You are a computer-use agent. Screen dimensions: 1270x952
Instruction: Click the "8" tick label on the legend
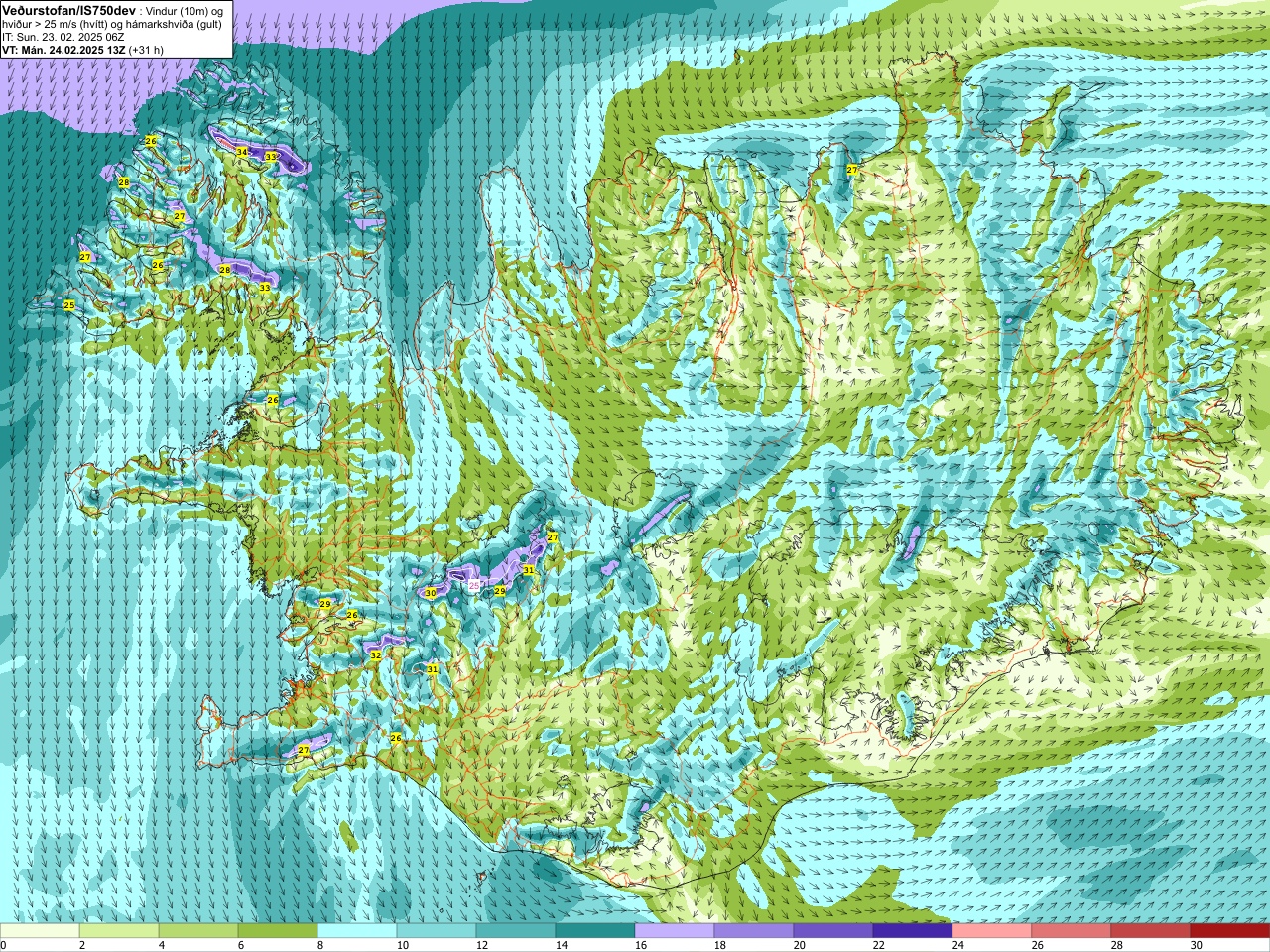[320, 945]
